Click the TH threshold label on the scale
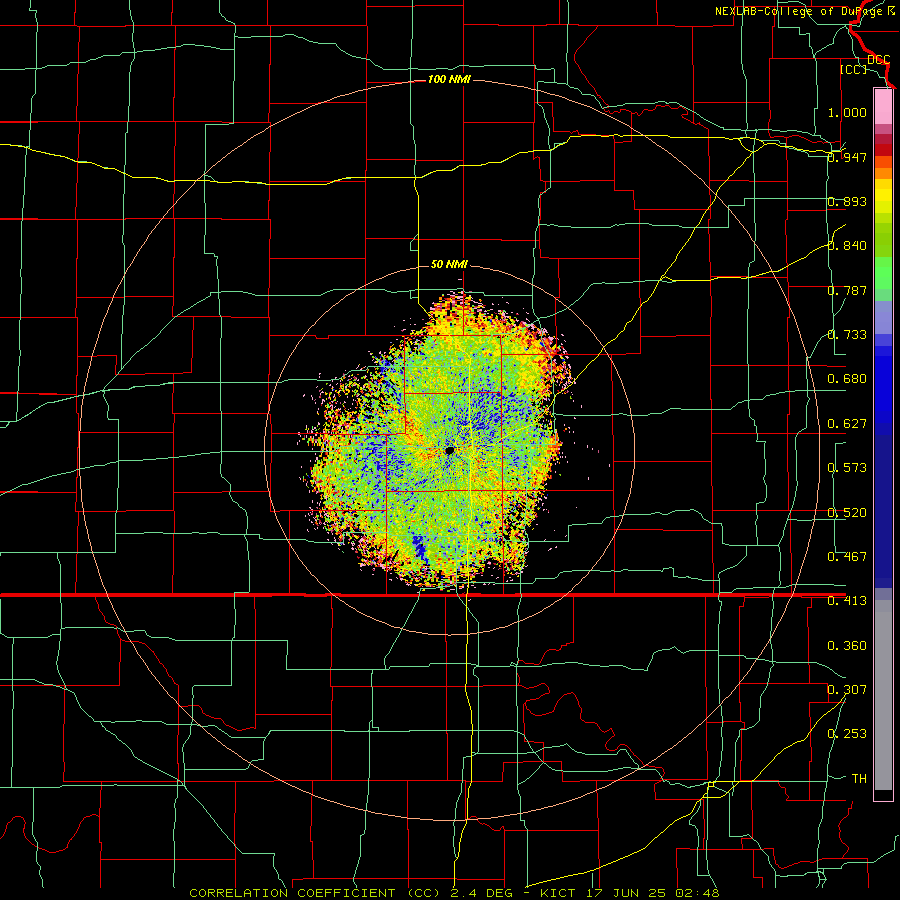The image size is (900, 900). (859, 779)
